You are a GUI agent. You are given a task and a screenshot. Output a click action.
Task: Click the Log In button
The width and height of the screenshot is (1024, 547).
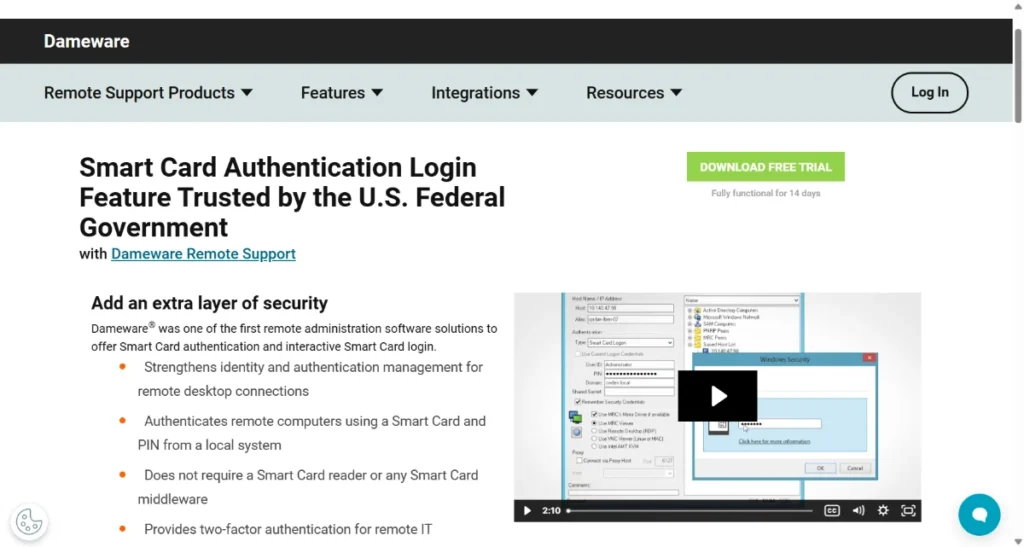929,93
